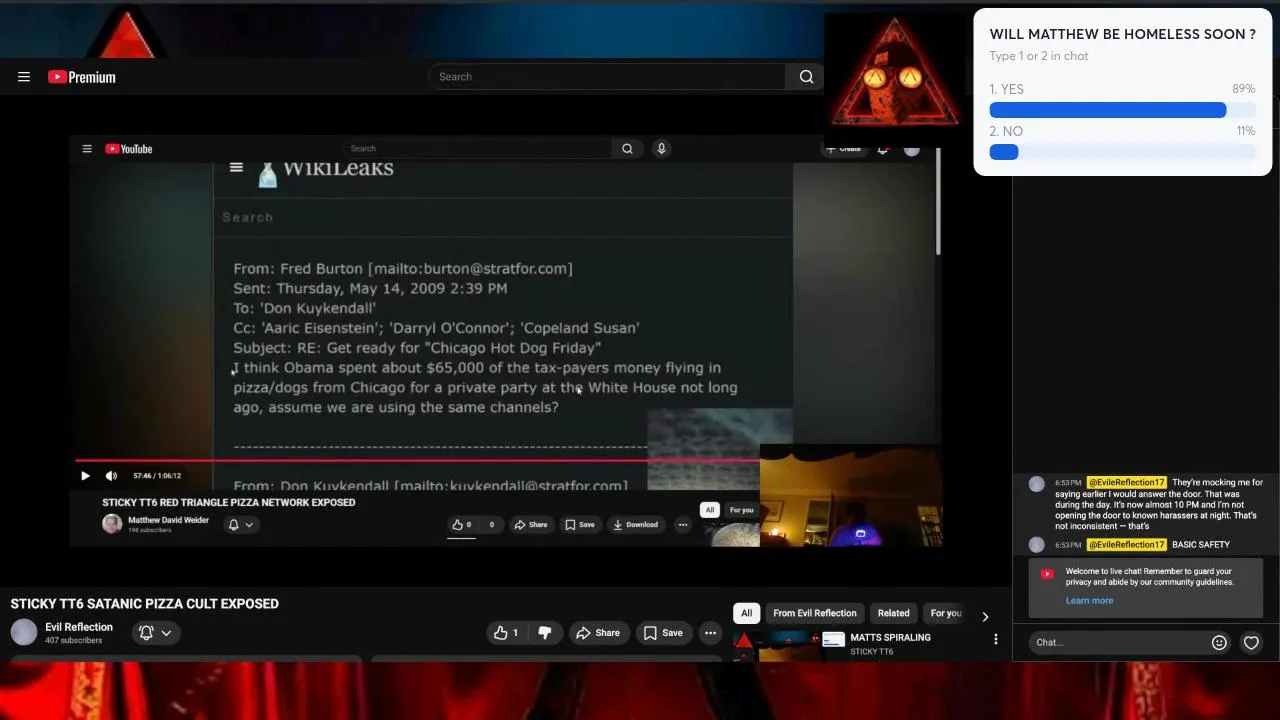Save the stream to playlist
1280x720 pixels.
click(663, 633)
